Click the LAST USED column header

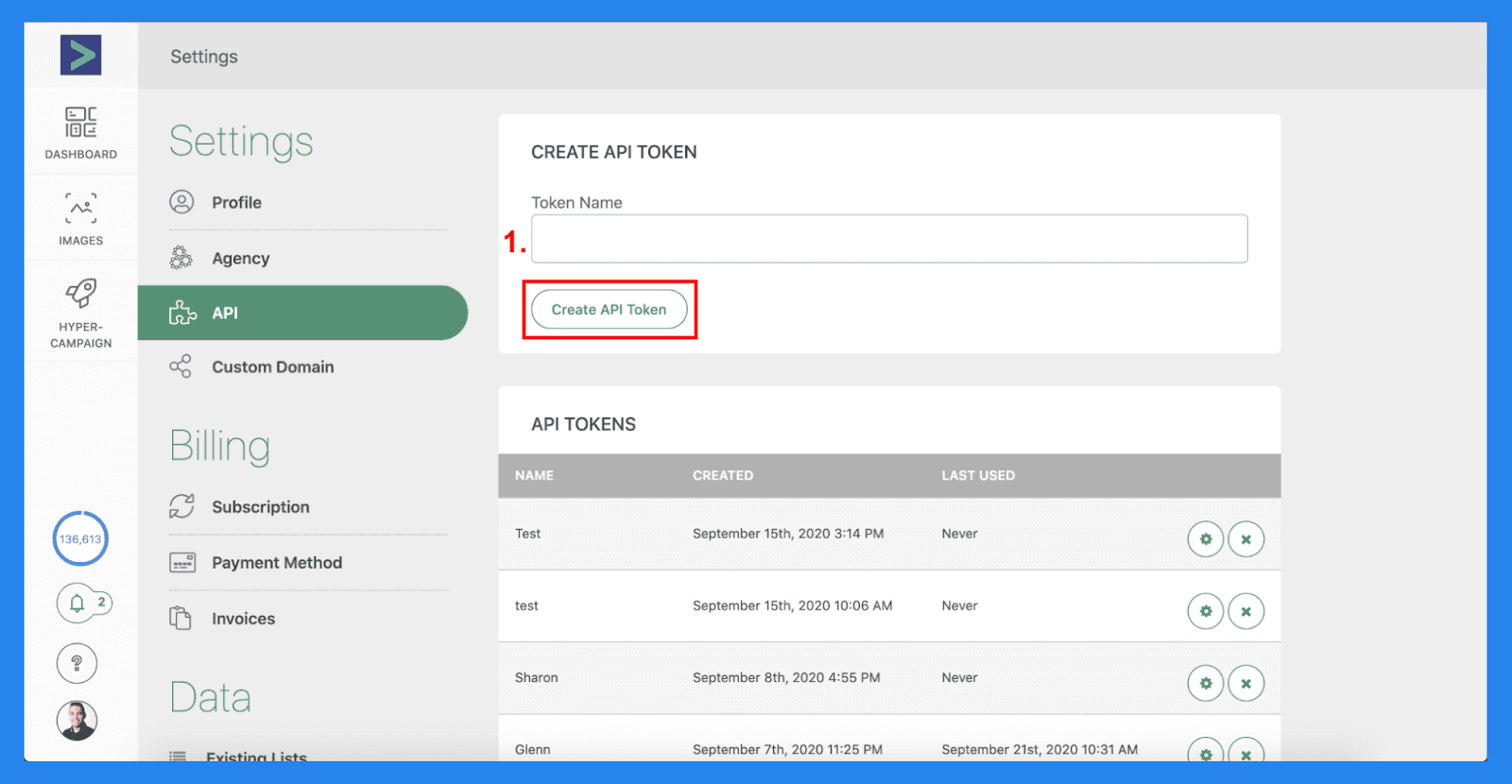tap(978, 476)
